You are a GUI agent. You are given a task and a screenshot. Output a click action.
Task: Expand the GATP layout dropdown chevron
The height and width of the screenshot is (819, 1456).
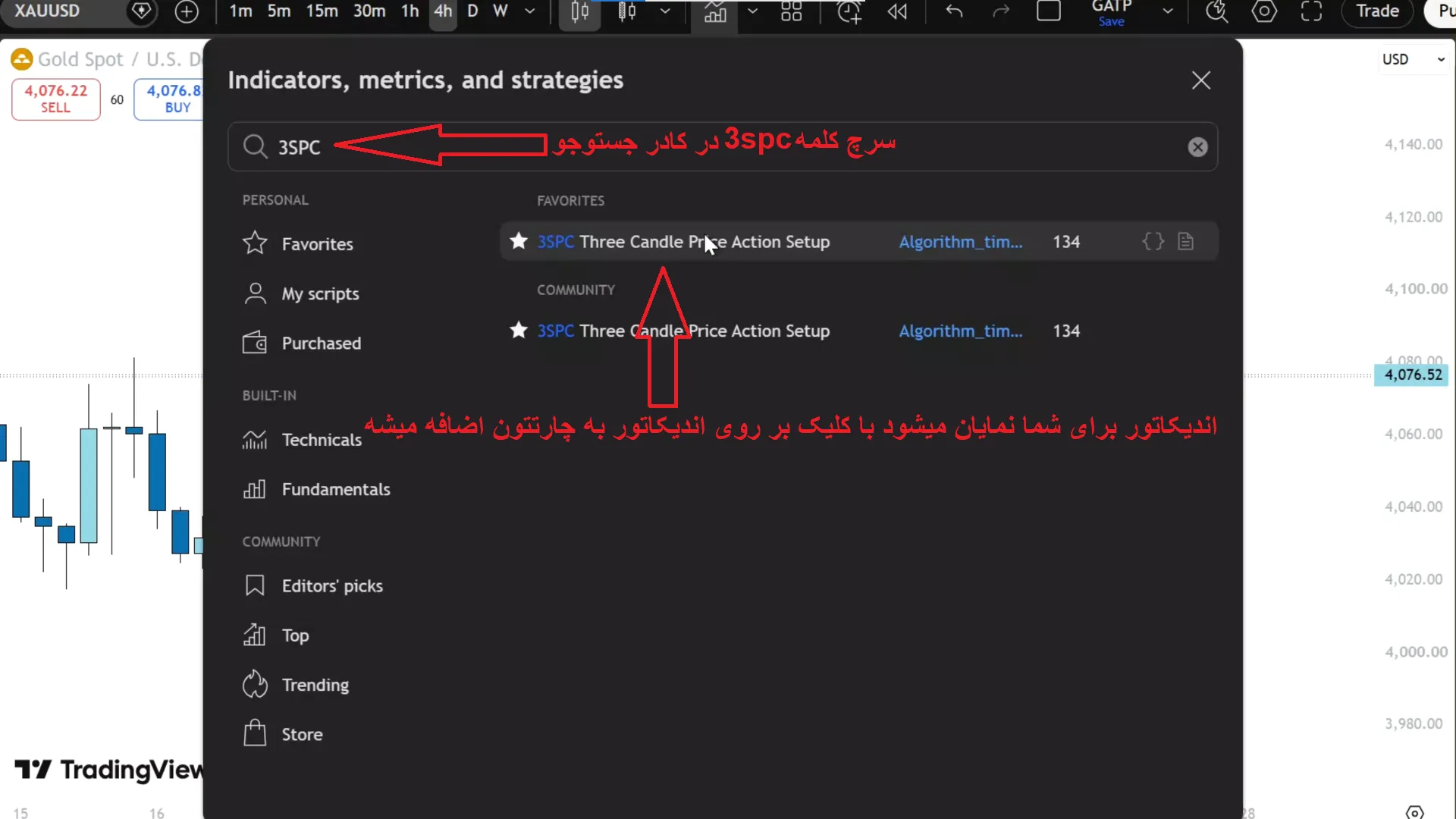tap(1168, 11)
